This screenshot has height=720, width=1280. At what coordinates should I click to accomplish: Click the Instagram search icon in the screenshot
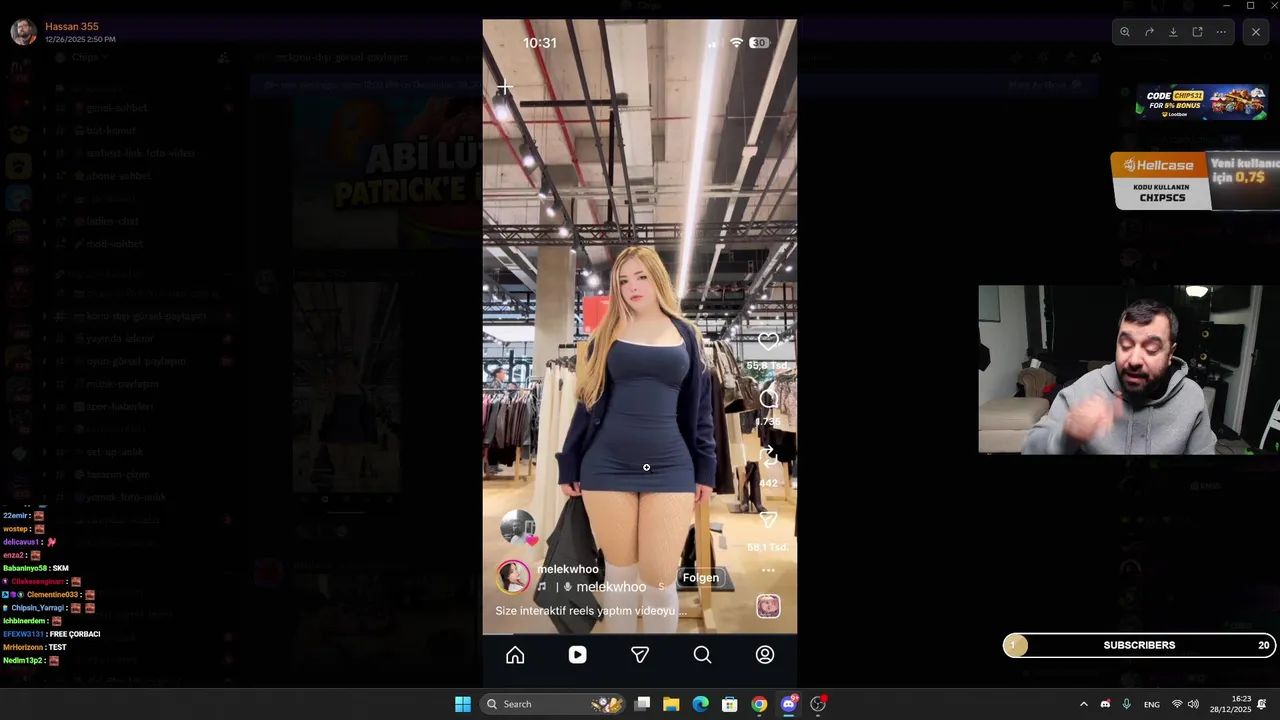tap(702, 655)
